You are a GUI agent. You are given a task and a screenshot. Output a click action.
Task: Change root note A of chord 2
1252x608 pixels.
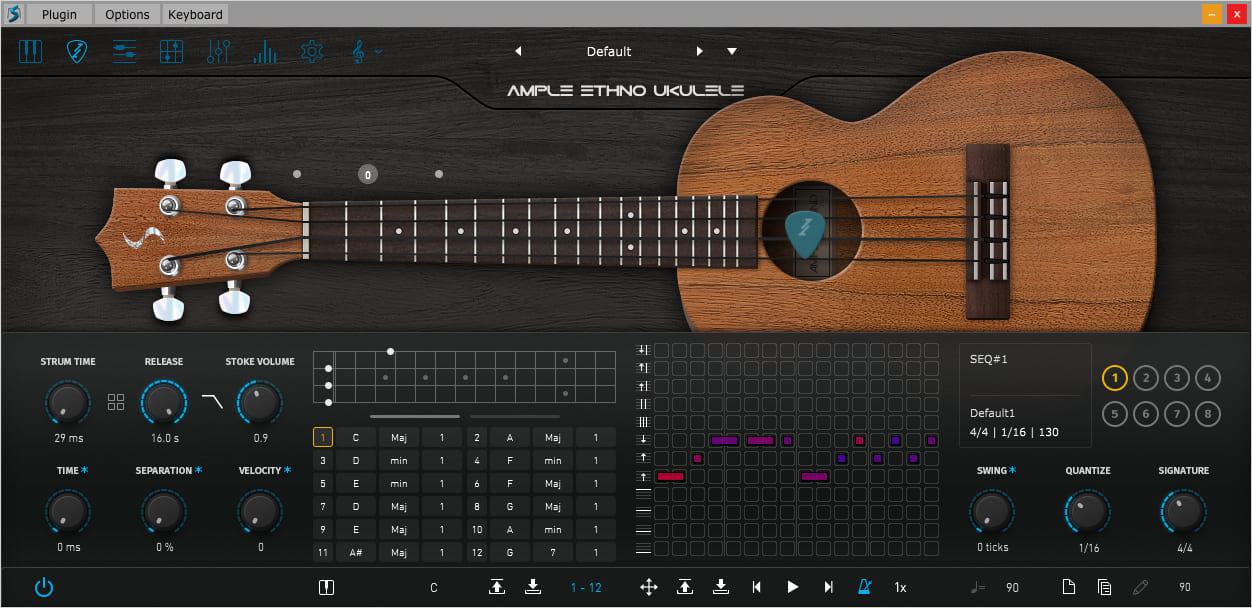[510, 437]
